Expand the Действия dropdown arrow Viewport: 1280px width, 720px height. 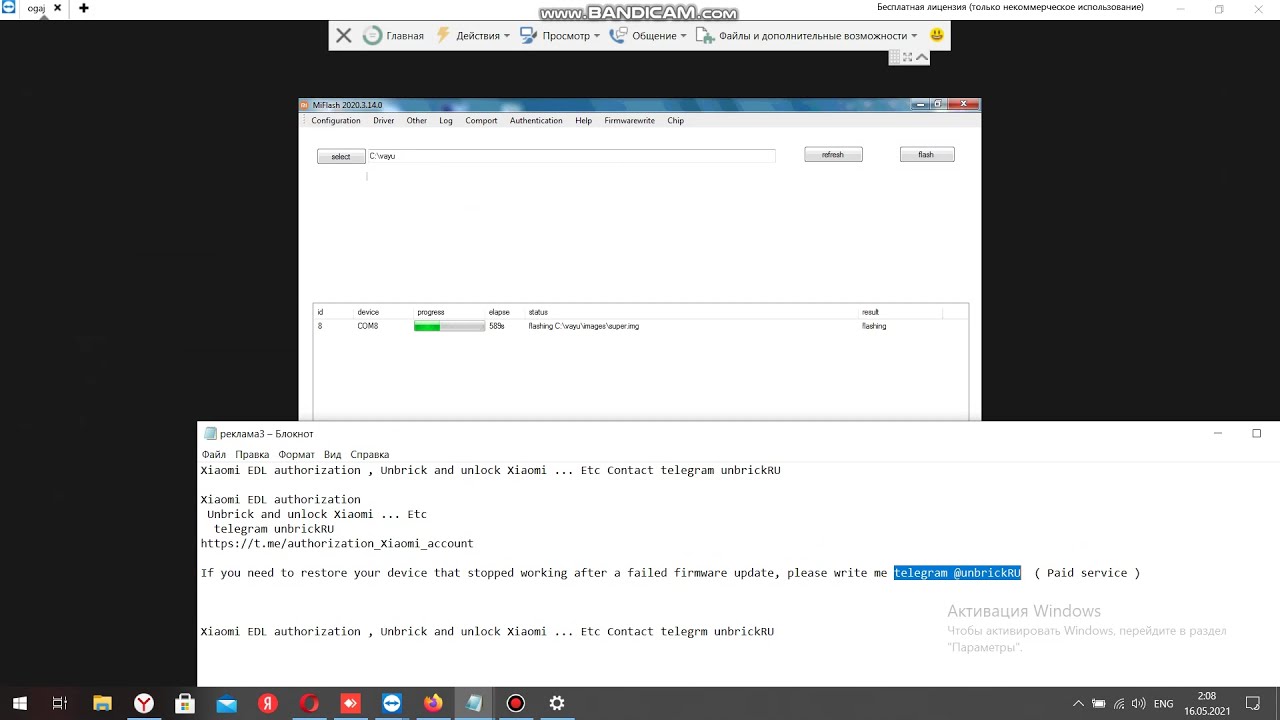click(x=507, y=36)
